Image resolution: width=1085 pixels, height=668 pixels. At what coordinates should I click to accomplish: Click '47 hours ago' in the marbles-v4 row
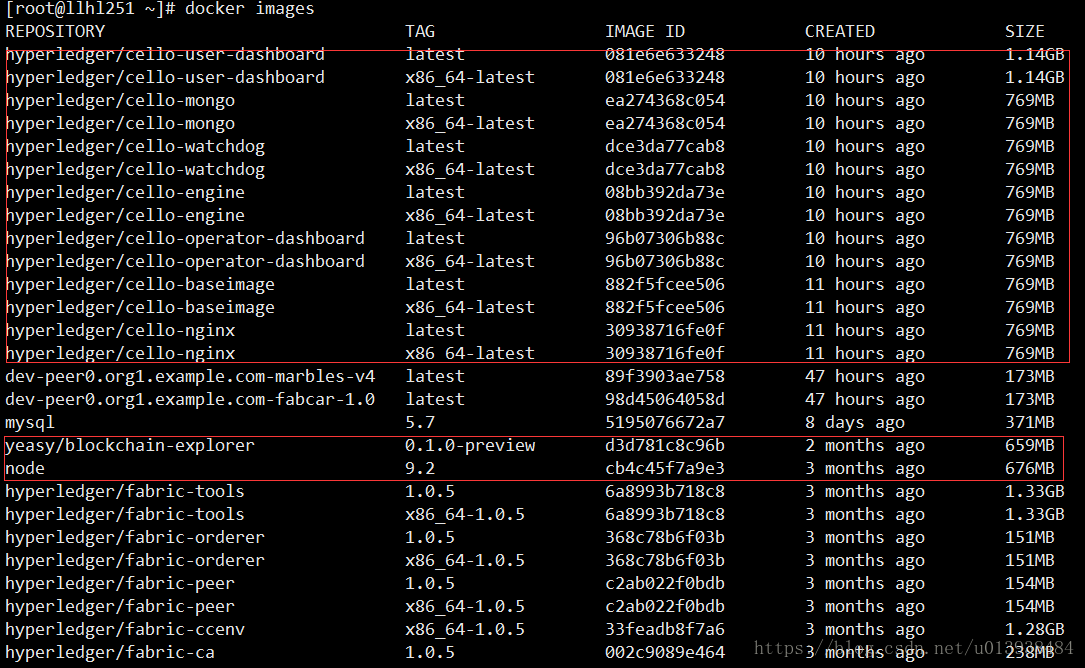[x=864, y=377]
